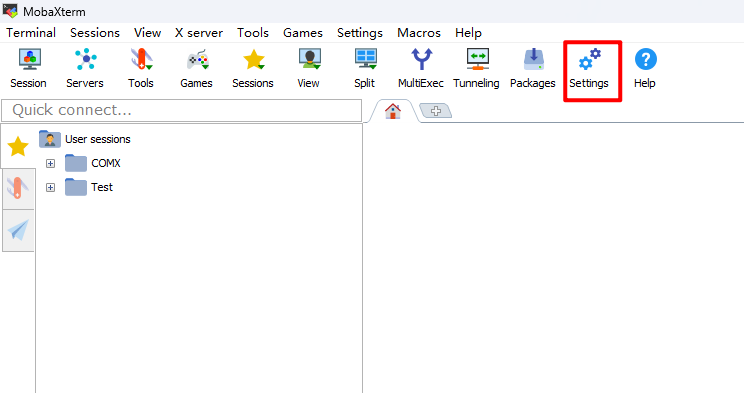Open the Games toolbar icon
The image size is (744, 393).
click(x=196, y=69)
